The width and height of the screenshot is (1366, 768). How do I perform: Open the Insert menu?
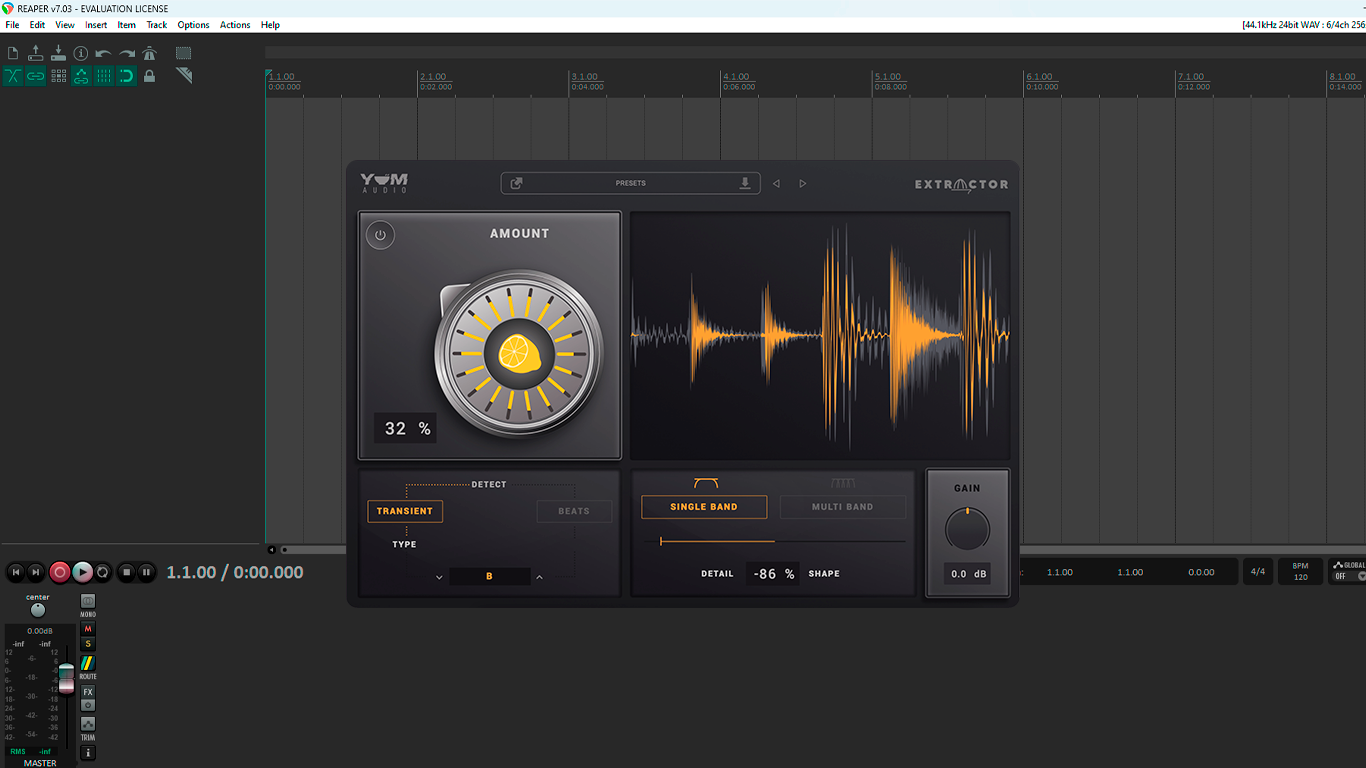[96, 25]
